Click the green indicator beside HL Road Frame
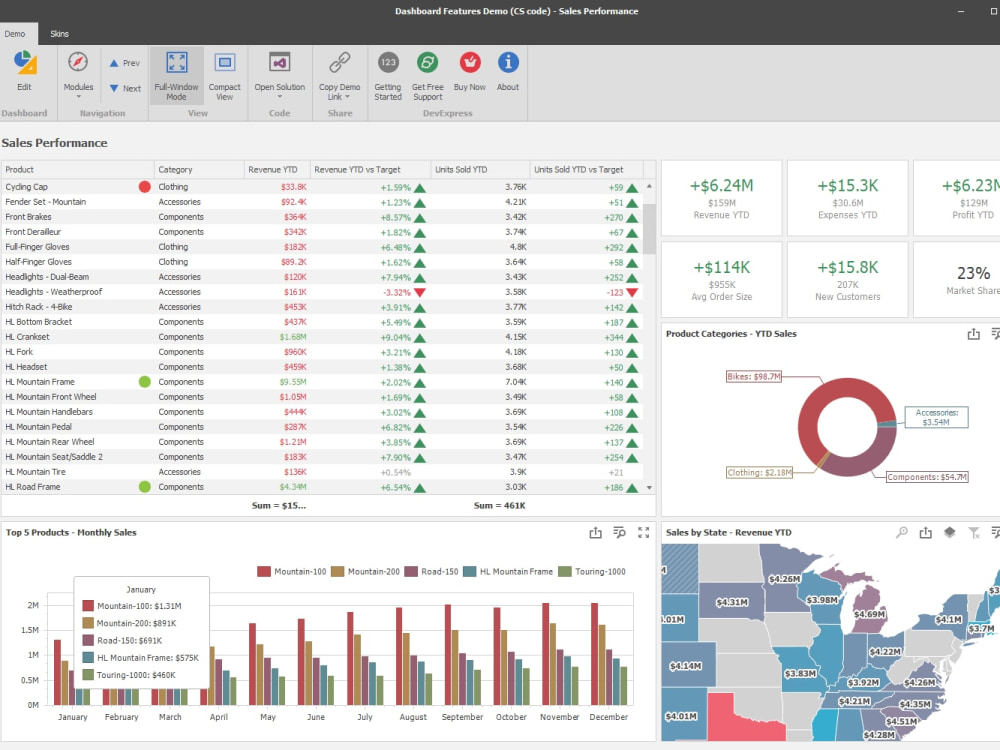This screenshot has height=750, width=1000. pos(145,487)
